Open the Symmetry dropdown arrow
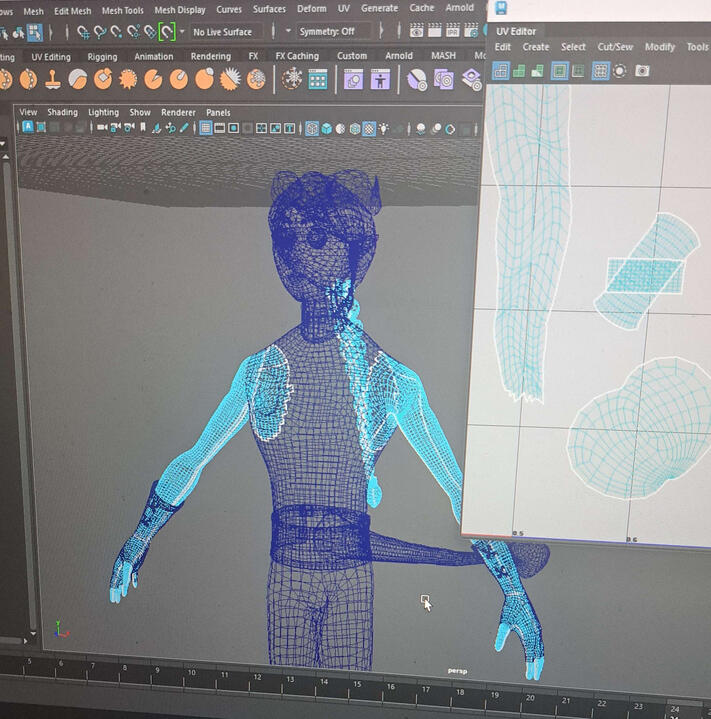This screenshot has height=719, width=711. coord(288,31)
